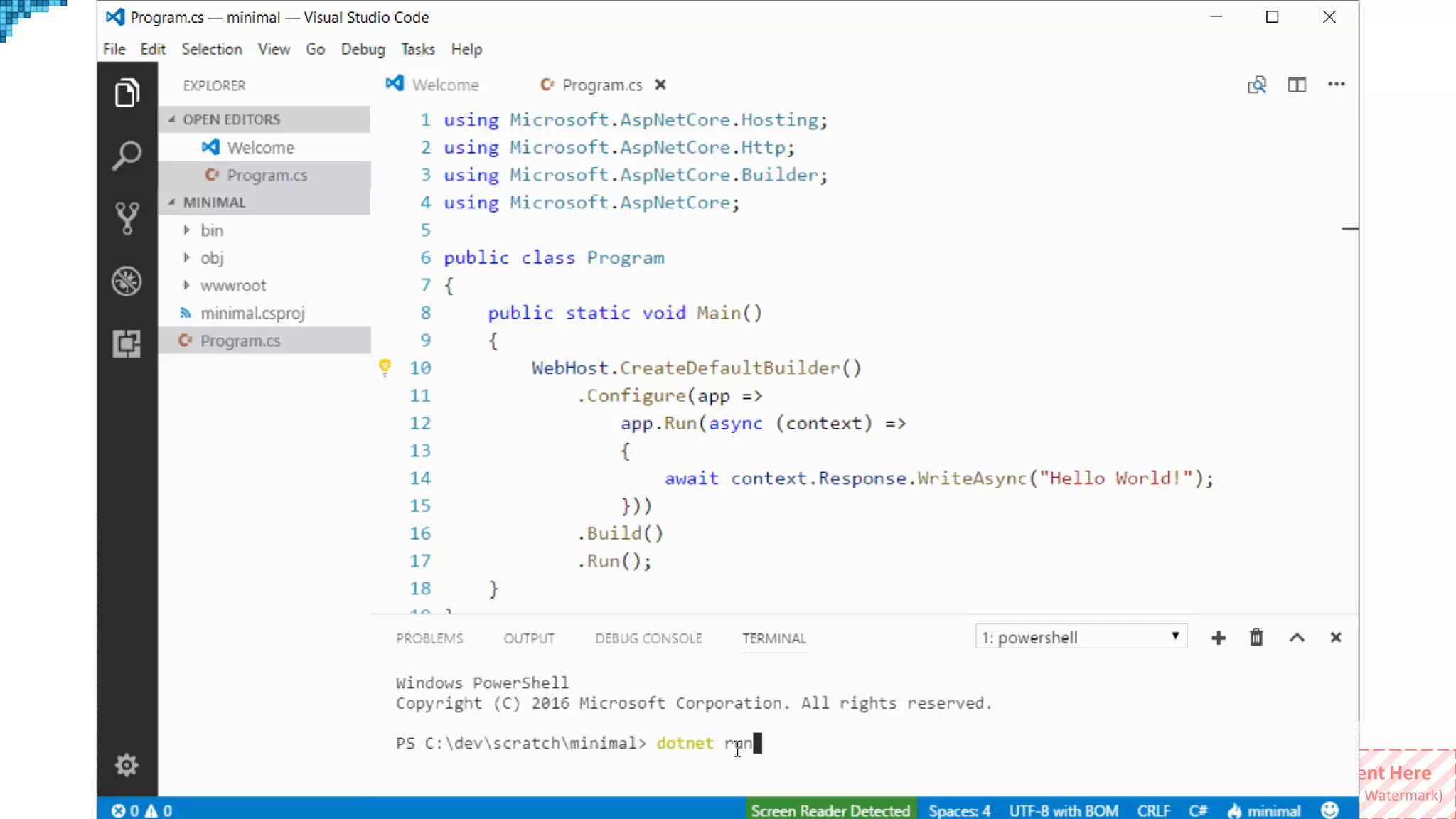Screen dimensions: 1456x819
Task: Open the Extensions view
Action: [127, 343]
